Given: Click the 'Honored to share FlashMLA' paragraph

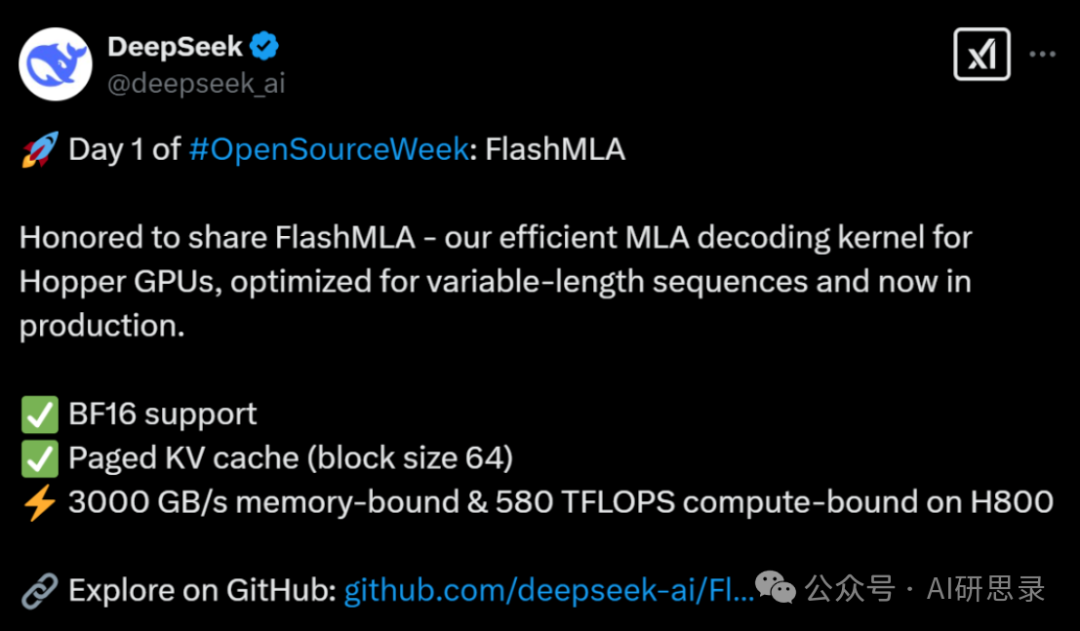Looking at the screenshot, I should (x=496, y=282).
